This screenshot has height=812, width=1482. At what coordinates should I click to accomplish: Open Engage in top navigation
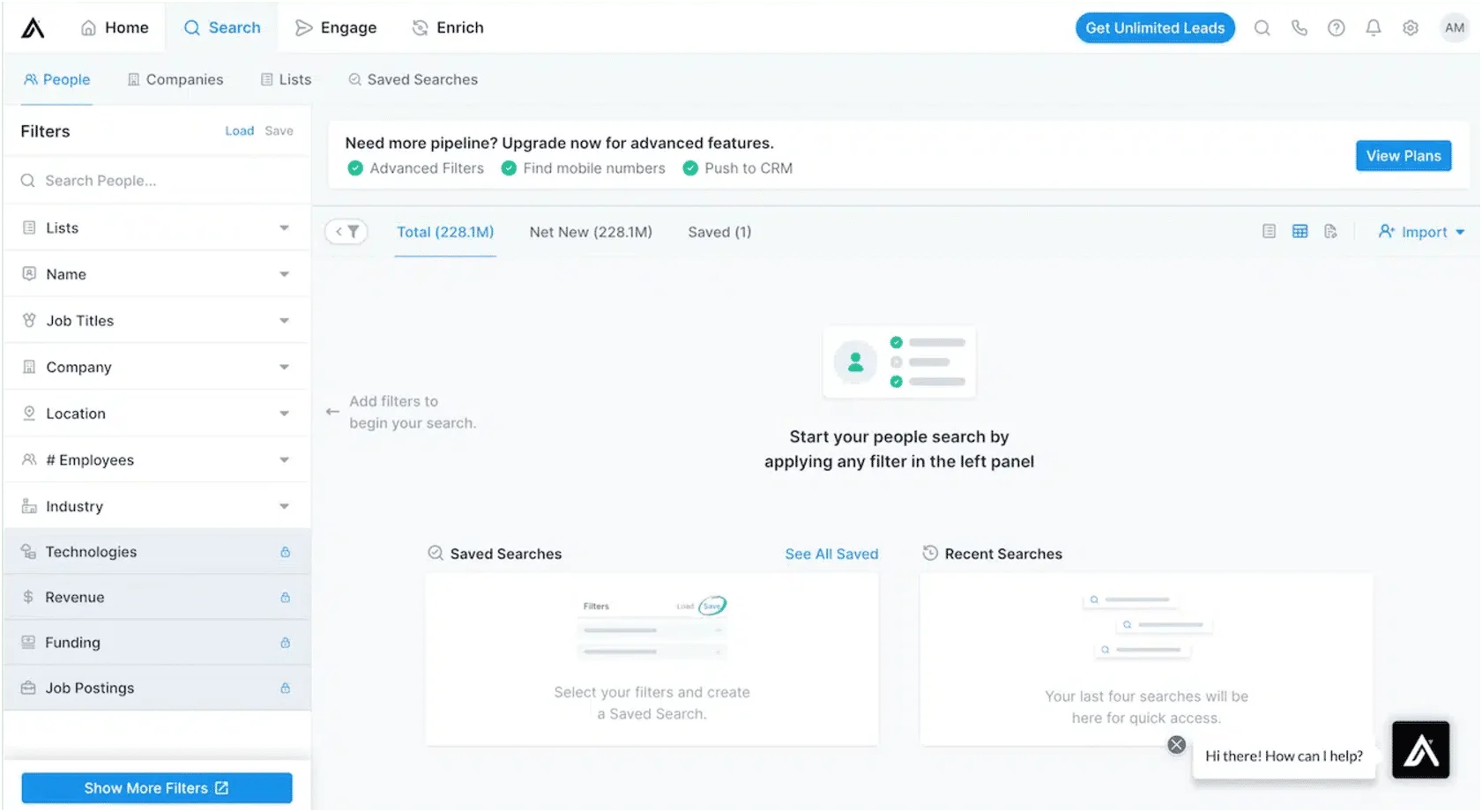(x=336, y=28)
